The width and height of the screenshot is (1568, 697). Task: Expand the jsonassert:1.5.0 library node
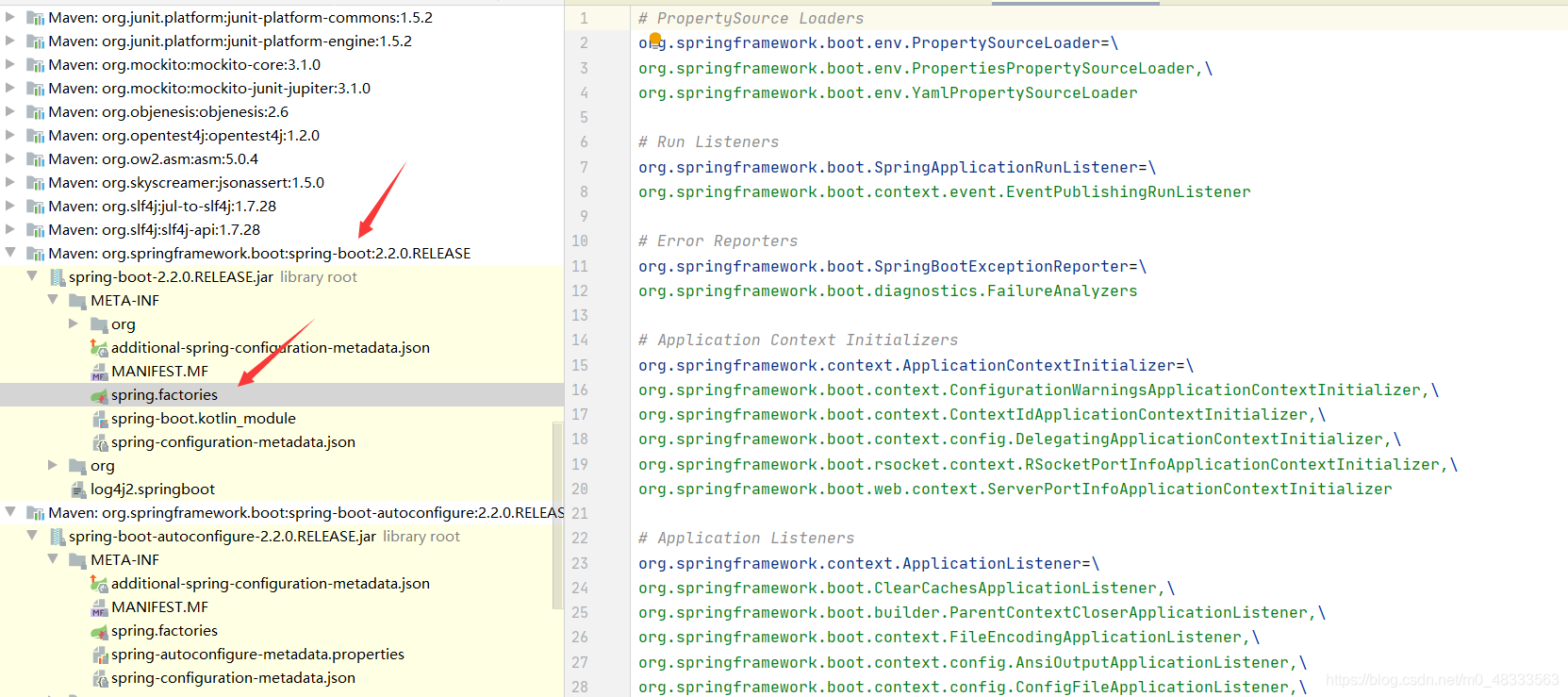point(10,182)
